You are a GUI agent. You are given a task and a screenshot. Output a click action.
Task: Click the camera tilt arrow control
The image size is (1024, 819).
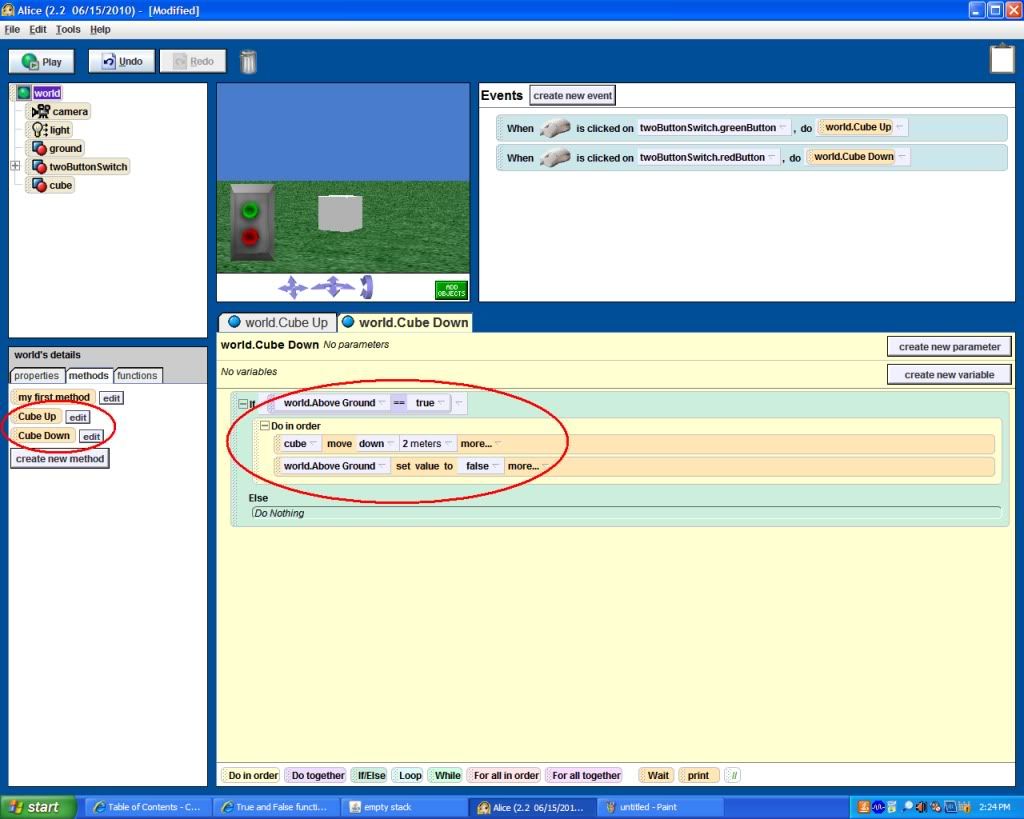(x=366, y=287)
